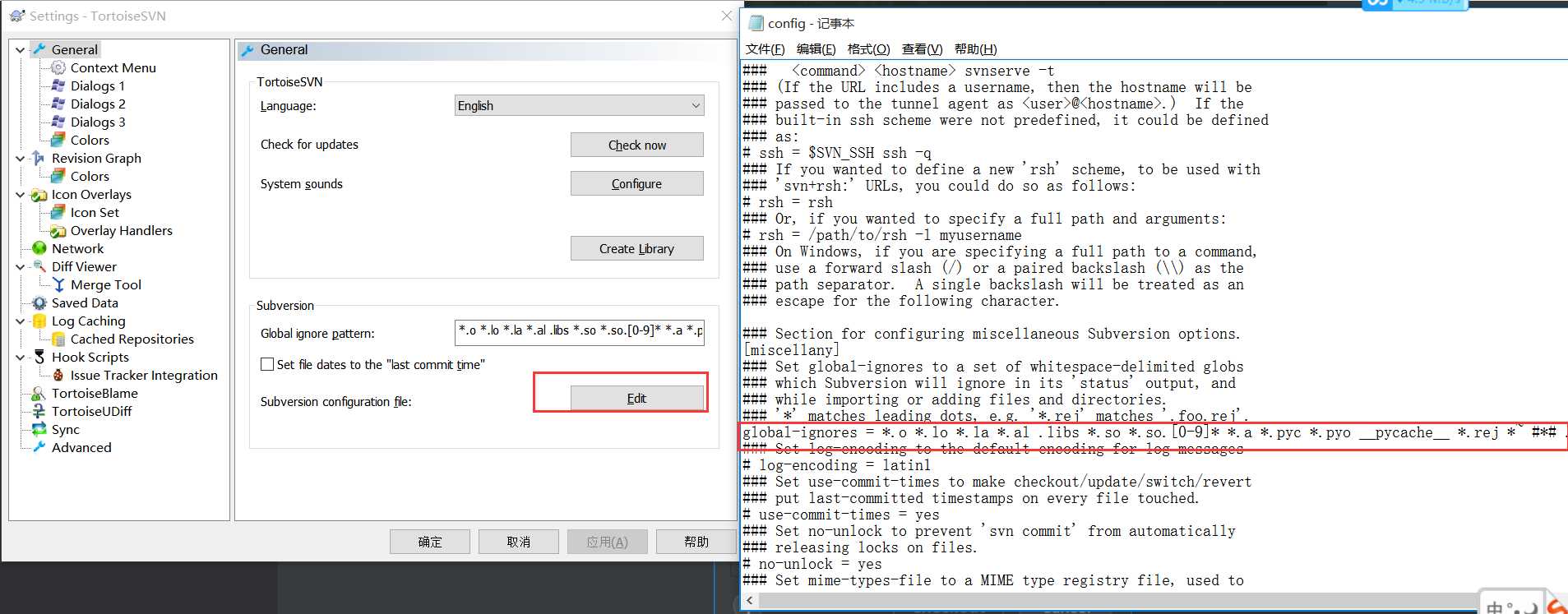This screenshot has height=614, width=1568.
Task: Click the 确定 button
Action: [x=430, y=542]
